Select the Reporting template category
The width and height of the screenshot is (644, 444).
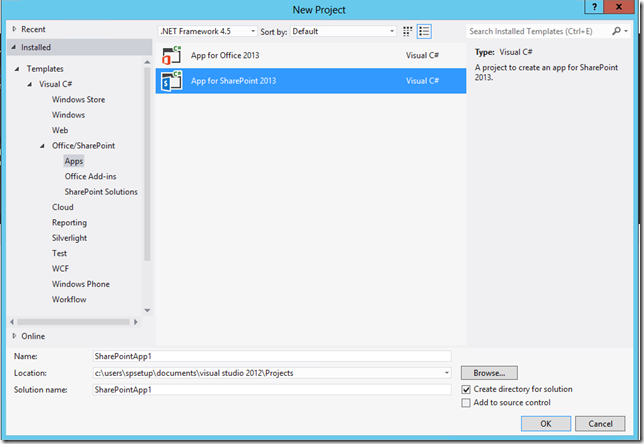pos(69,223)
